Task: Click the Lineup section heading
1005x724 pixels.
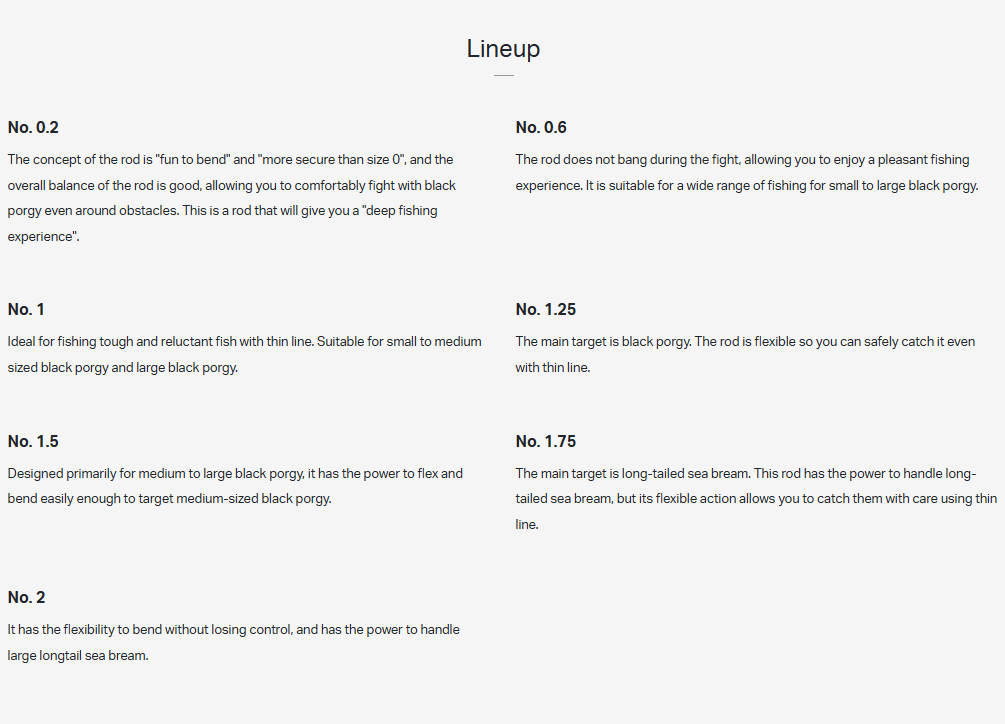Action: (x=503, y=48)
